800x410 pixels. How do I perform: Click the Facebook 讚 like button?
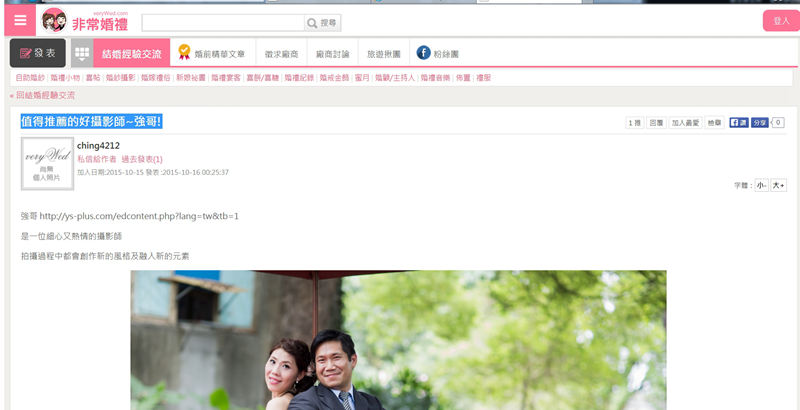(x=739, y=122)
